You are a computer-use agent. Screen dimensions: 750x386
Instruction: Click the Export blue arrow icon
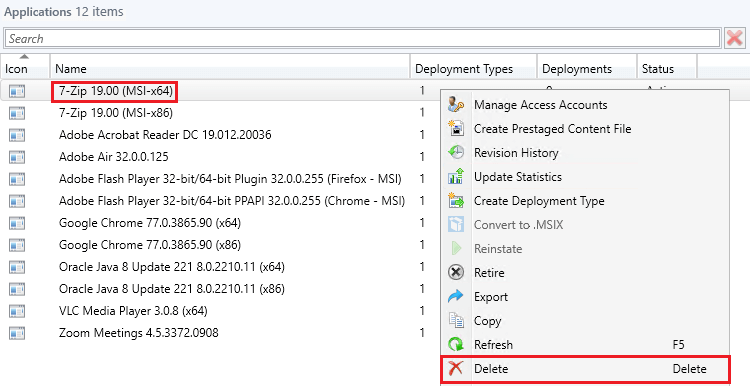[456, 297]
